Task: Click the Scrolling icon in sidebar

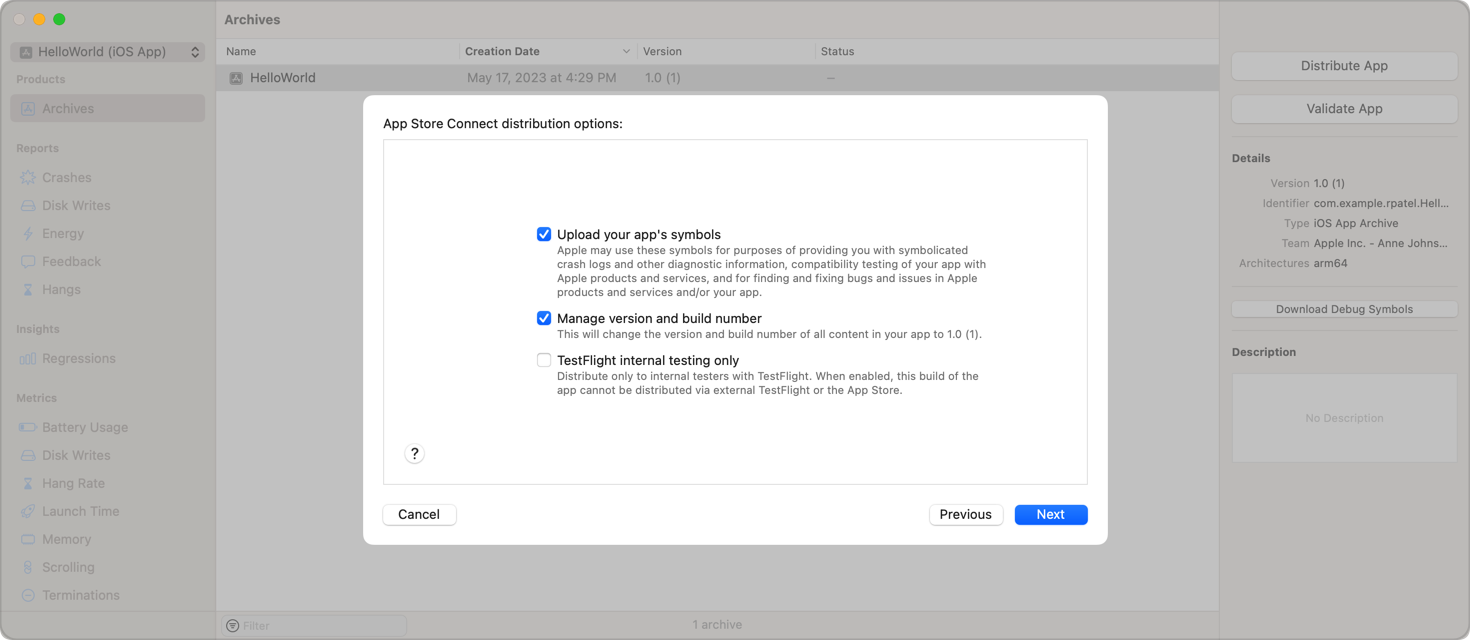Action: click(x=28, y=567)
